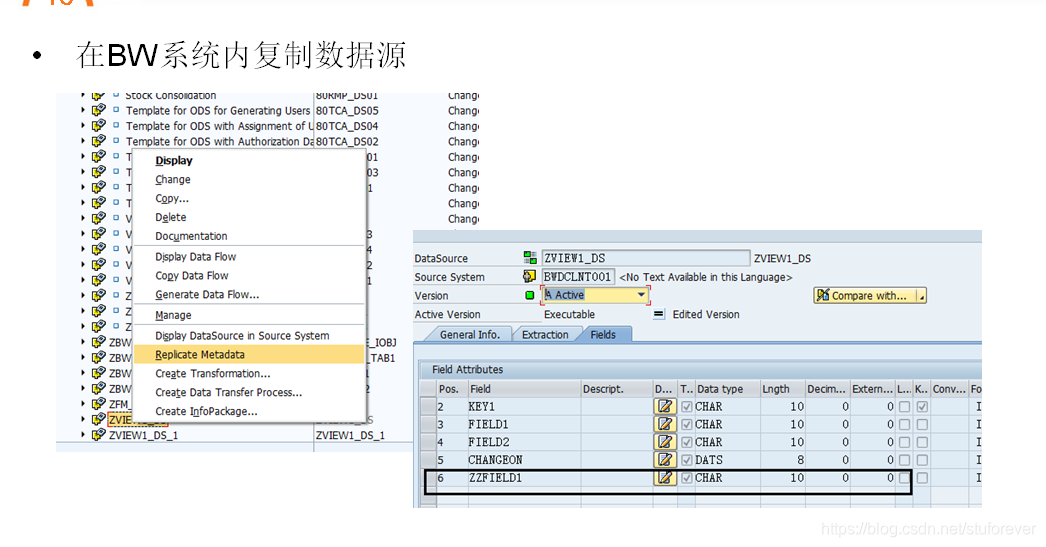Expand the ODS with Authorization tree node
Screen dimensions: 1046x547
83,141
